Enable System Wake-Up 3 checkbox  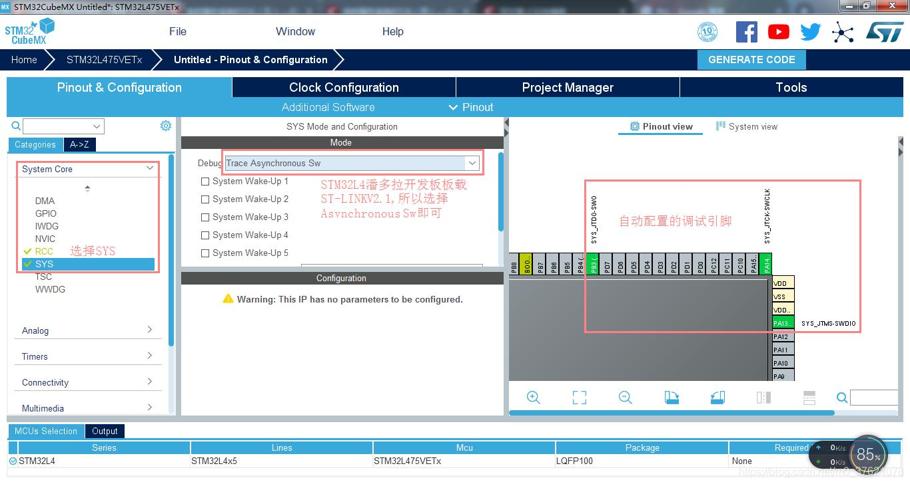pyautogui.click(x=205, y=218)
